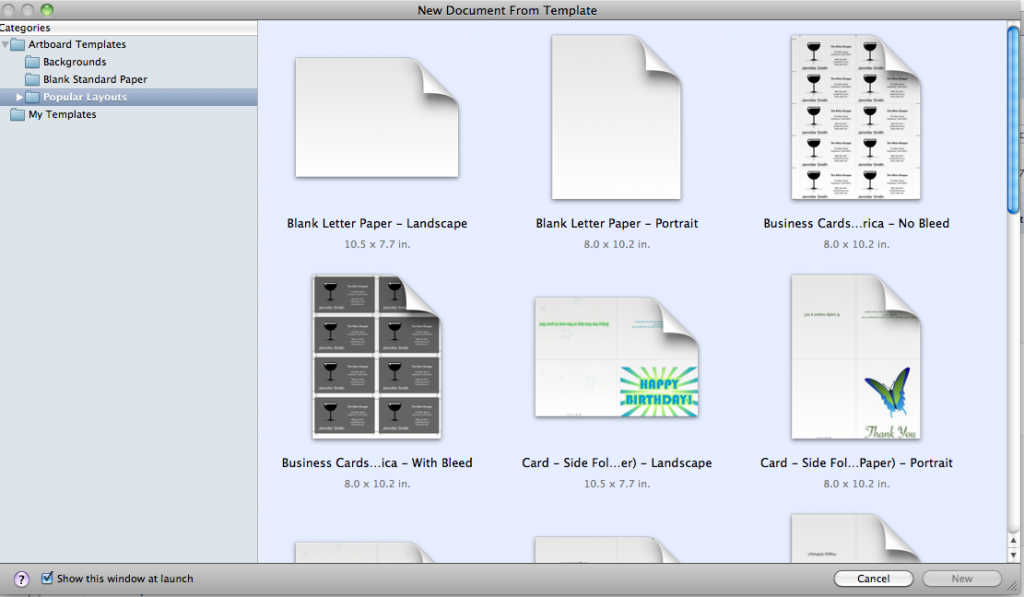The image size is (1024, 597).
Task: Click the Backgrounds folder icon
Action: coord(33,62)
